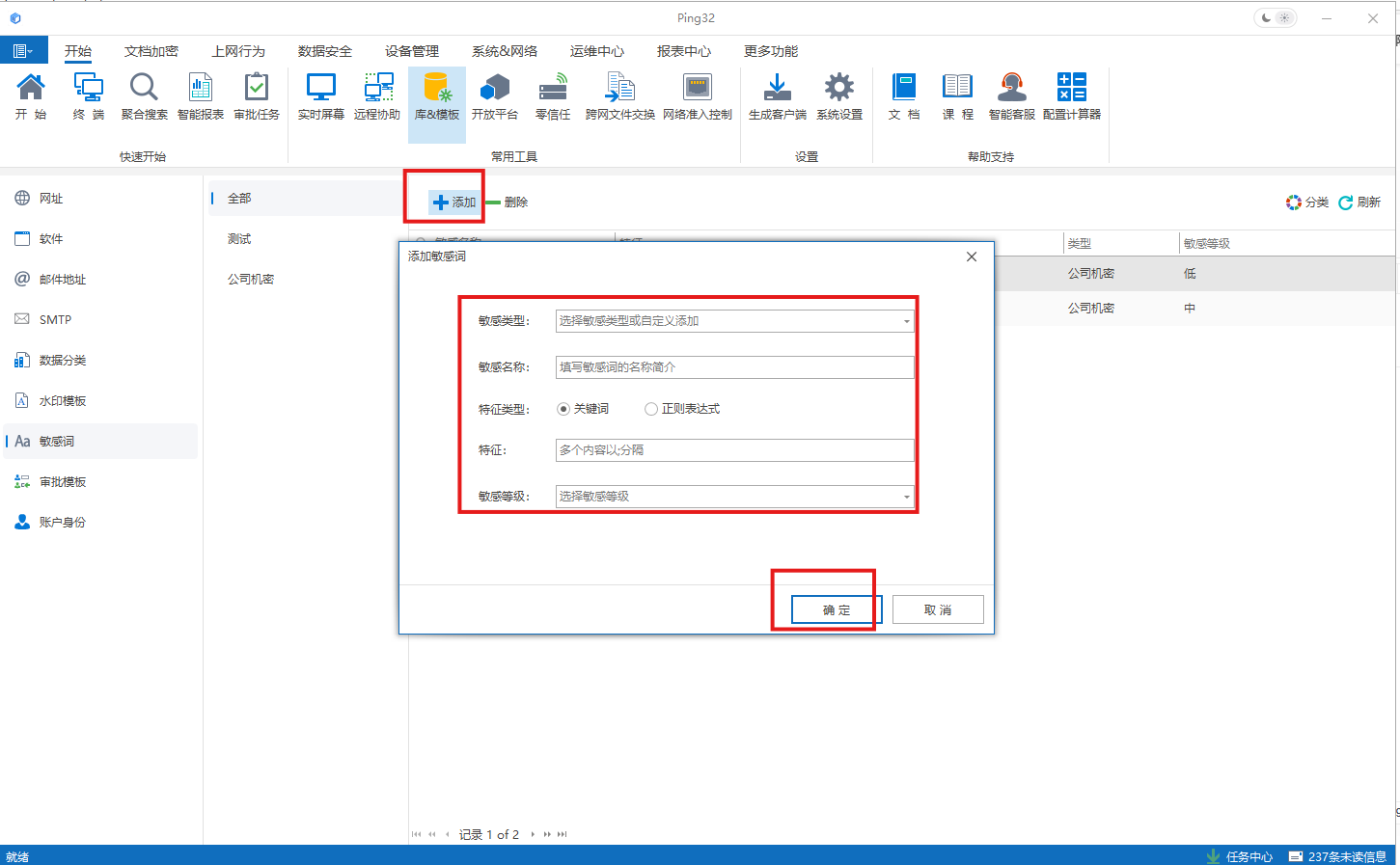1400x865 pixels.
Task: Contact 智能客服 smart support
Action: pyautogui.click(x=1010, y=95)
